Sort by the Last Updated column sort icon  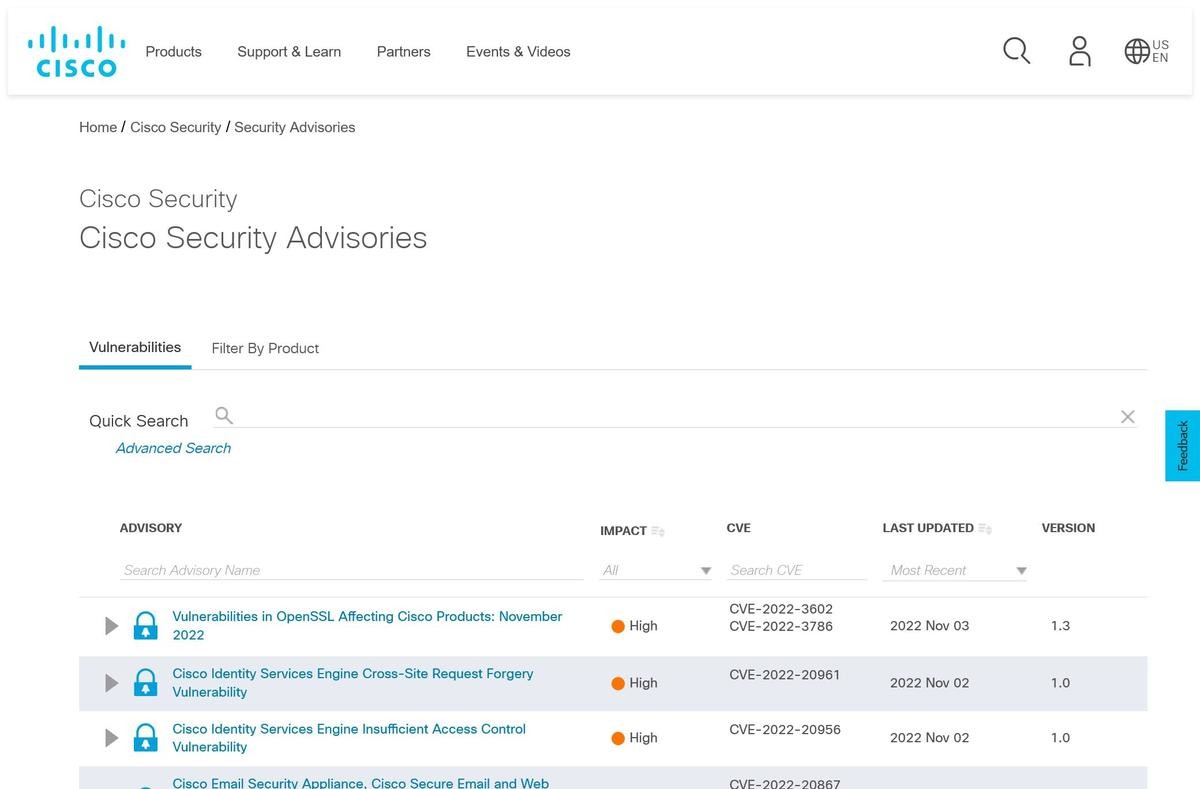coord(985,528)
